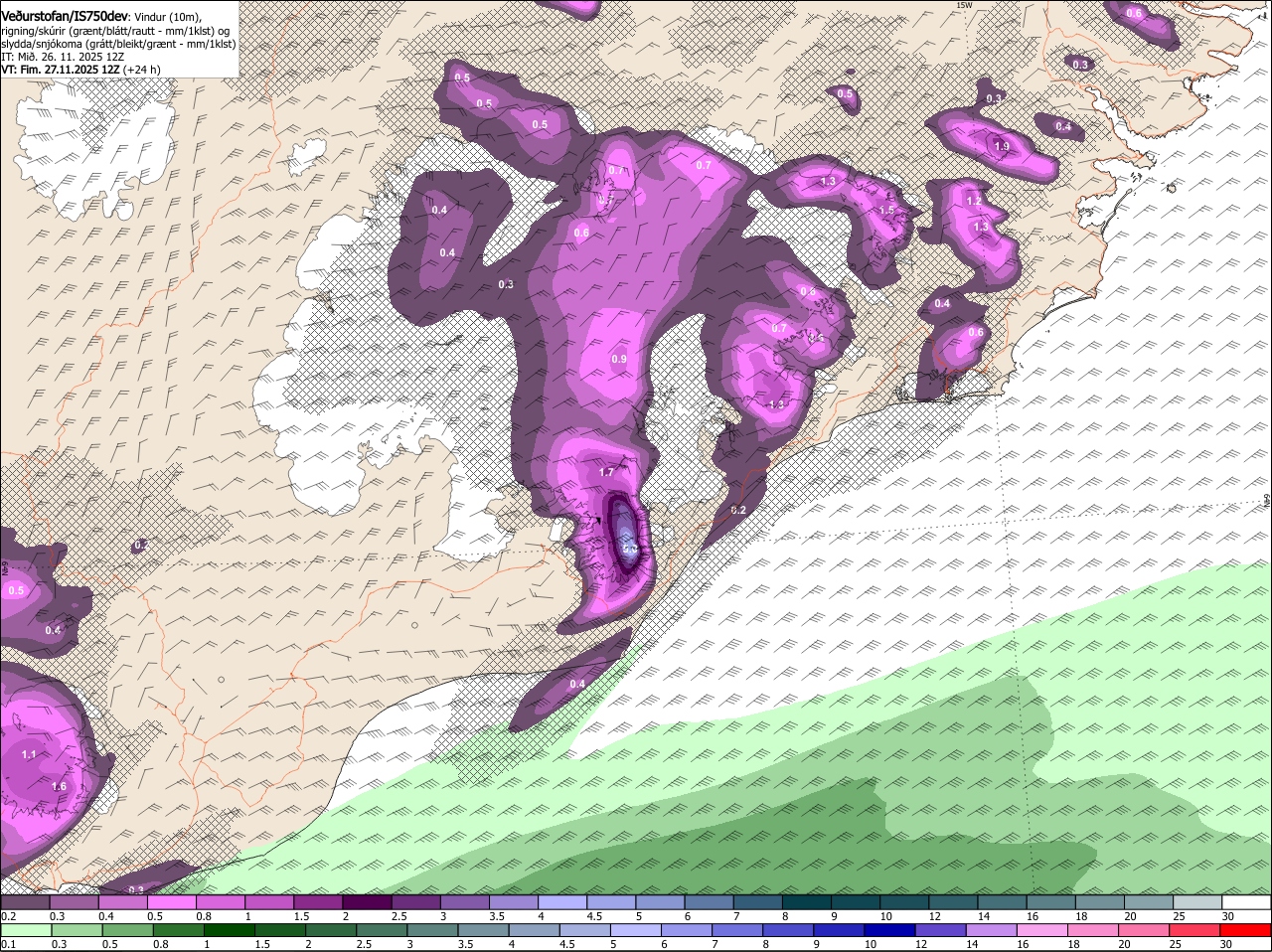Select lower legend swatch labeled 3.5
The width and height of the screenshot is (1272, 952).
tap(484, 930)
